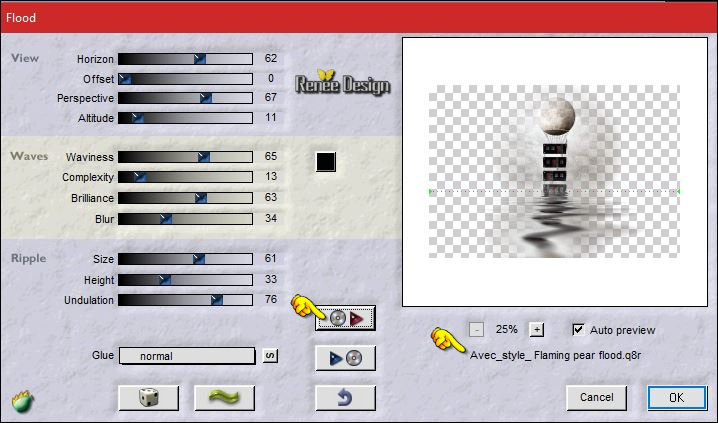
Task: Adjust the Undulation slider
Action: pyautogui.click(x=185, y=300)
